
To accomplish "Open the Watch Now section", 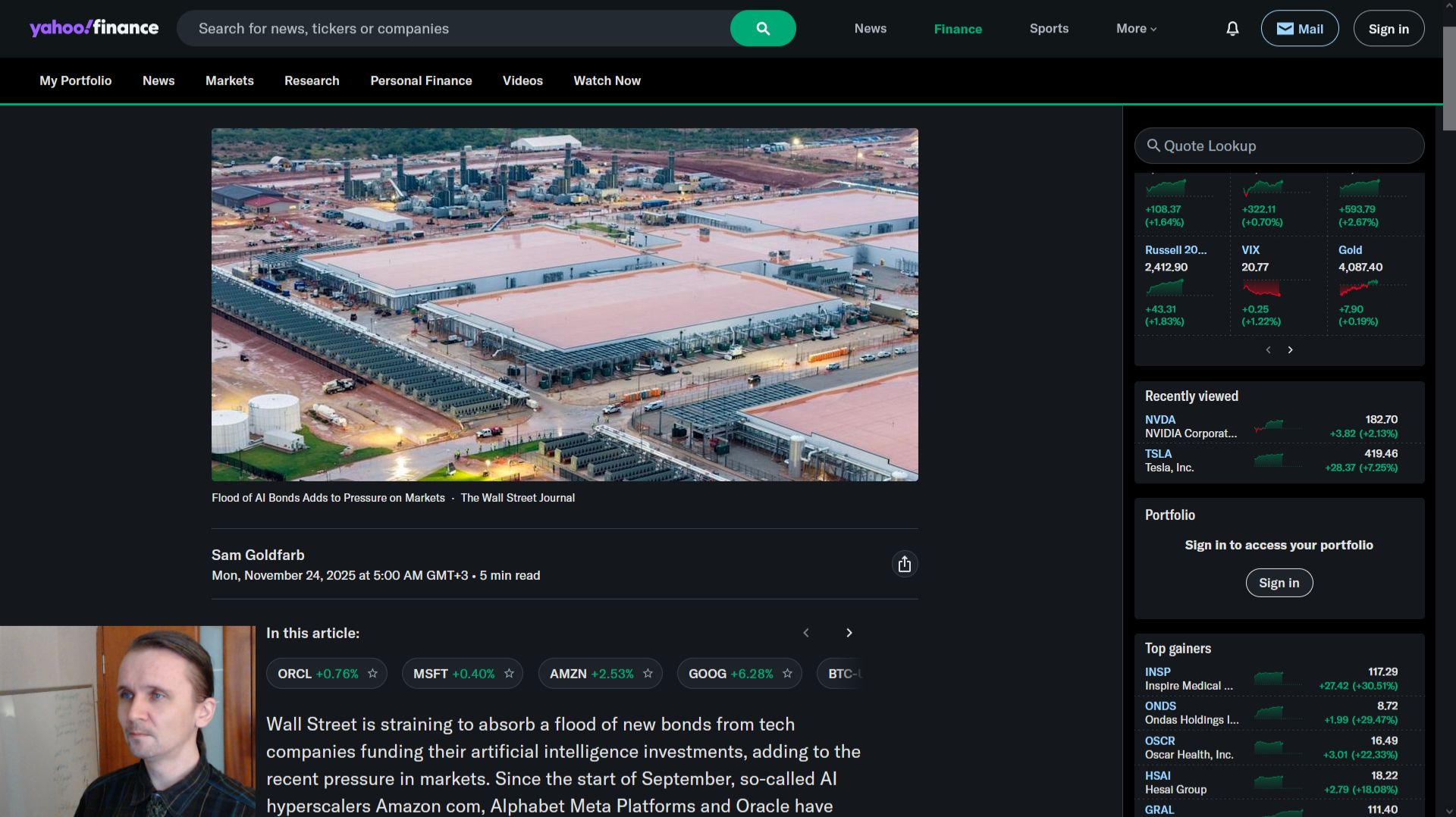I will (x=607, y=80).
